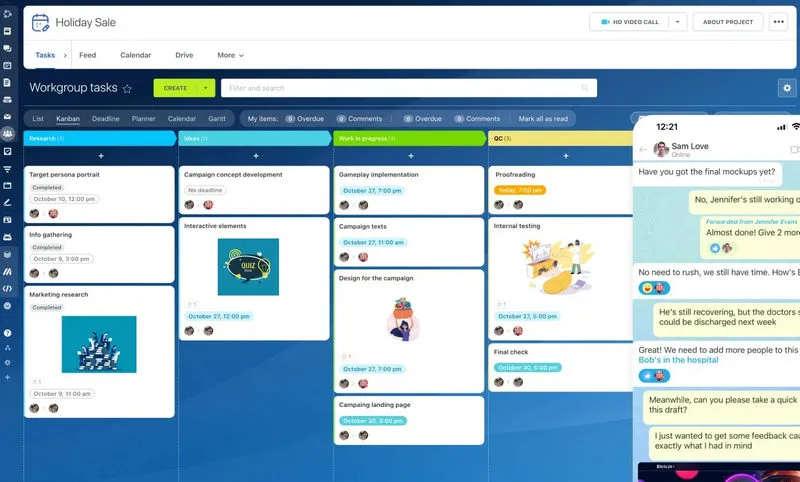Open the small gear icon in left sidebar
Screen dimensions: 800x482
click(7, 363)
